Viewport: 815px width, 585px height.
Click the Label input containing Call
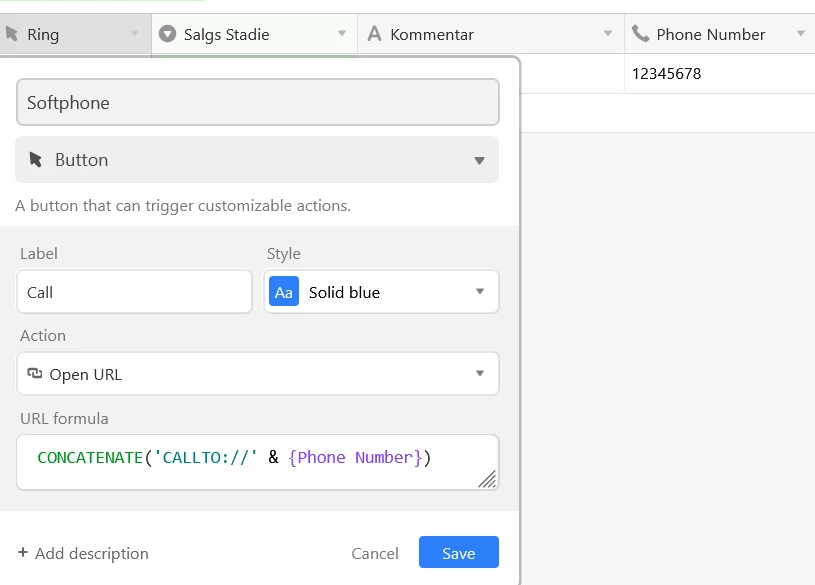click(135, 292)
